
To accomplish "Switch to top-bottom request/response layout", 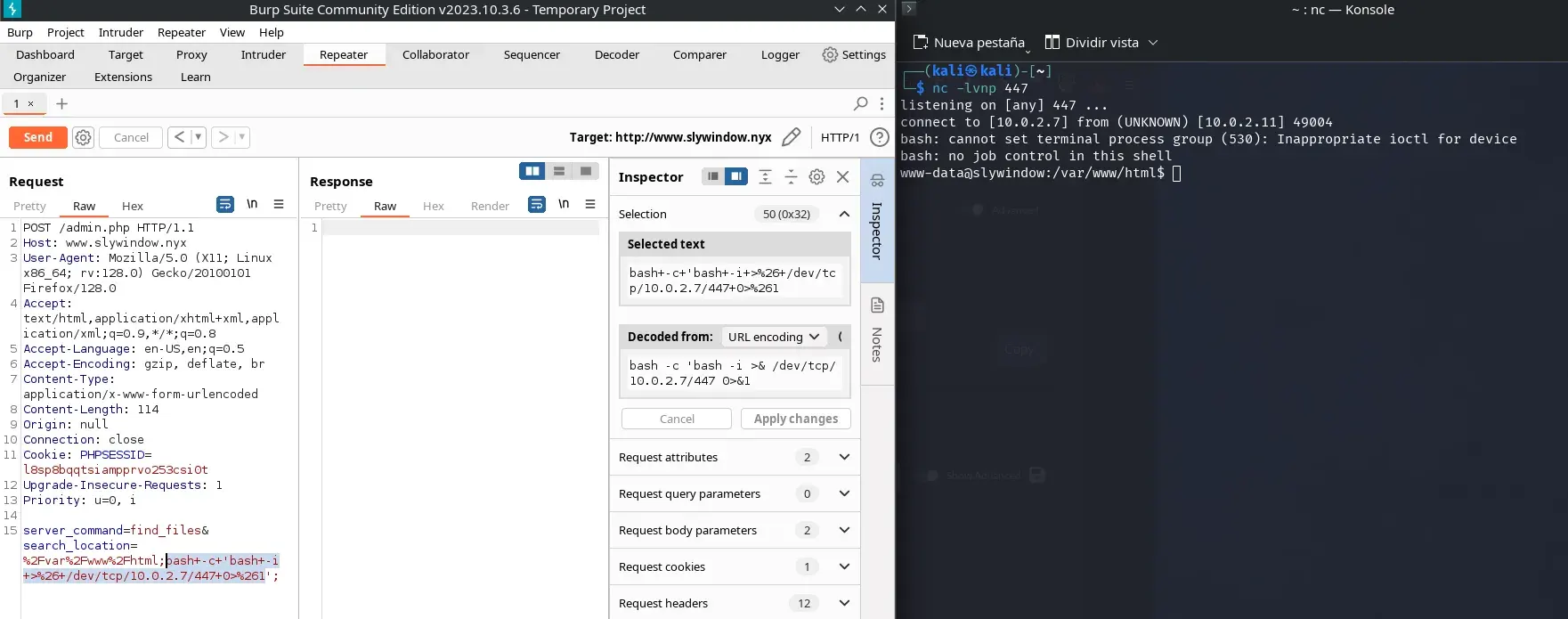I will click(559, 171).
